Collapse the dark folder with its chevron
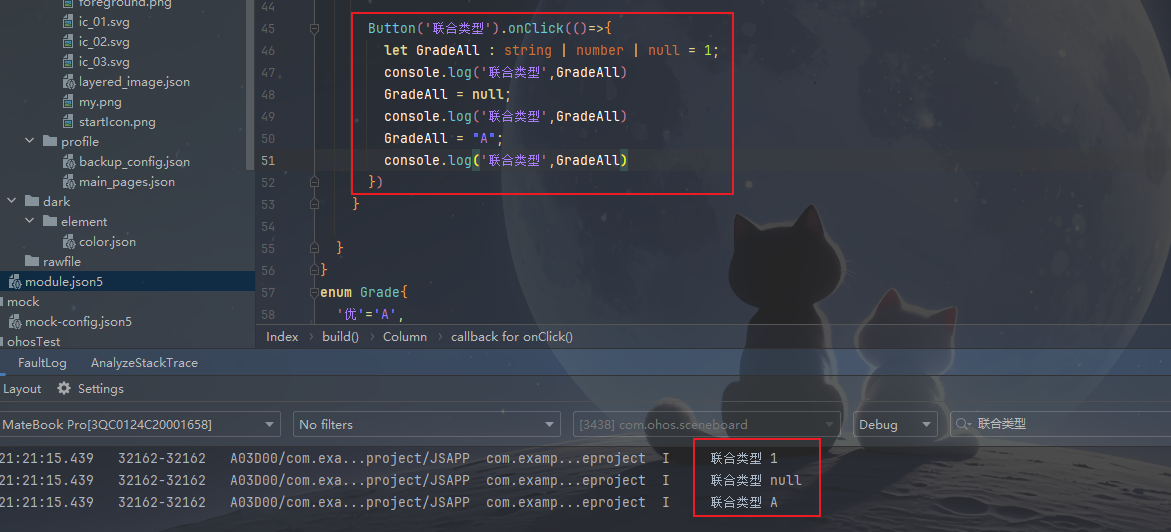 11,202
